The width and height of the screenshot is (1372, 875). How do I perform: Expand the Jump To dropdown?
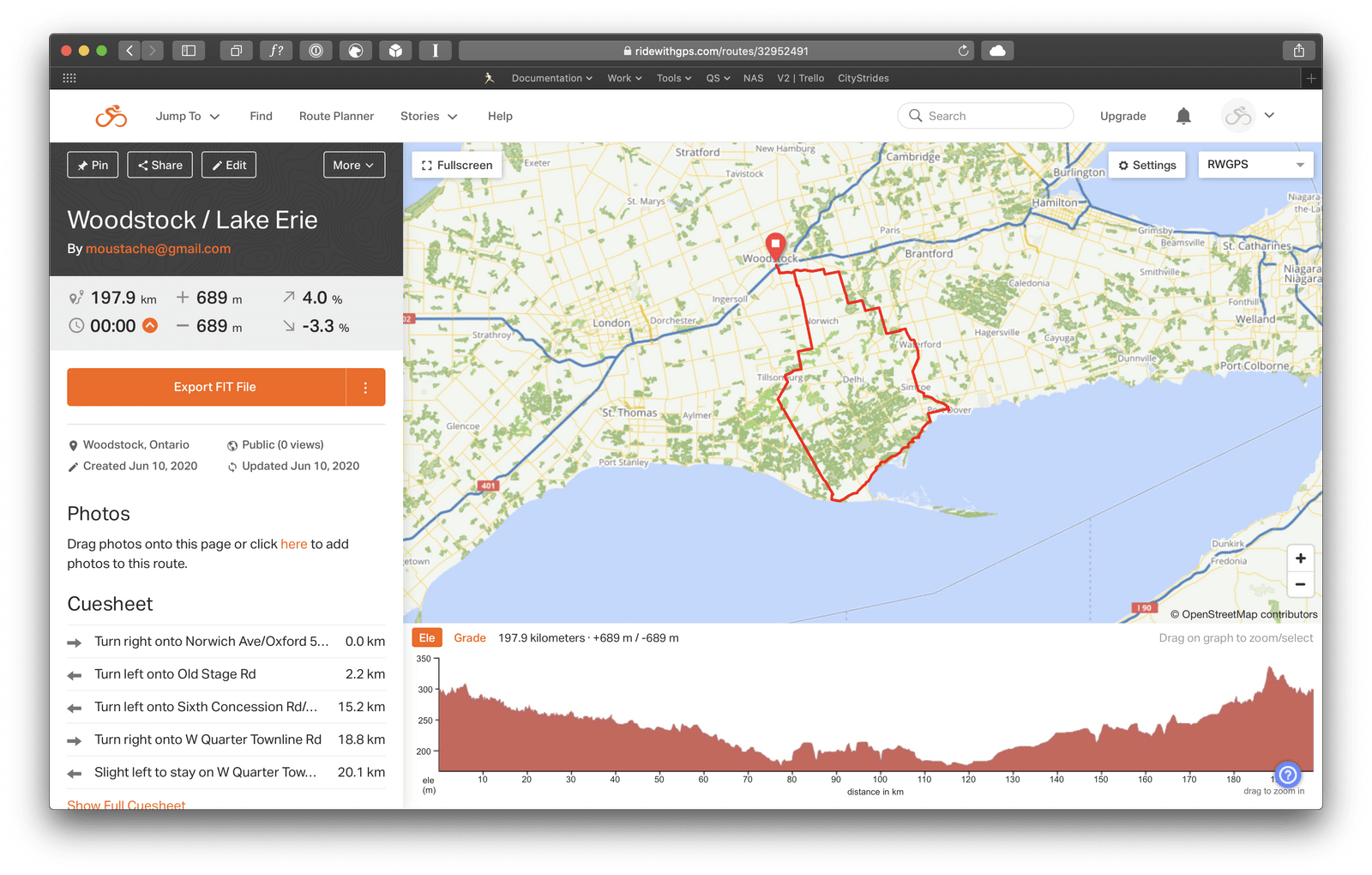(187, 116)
